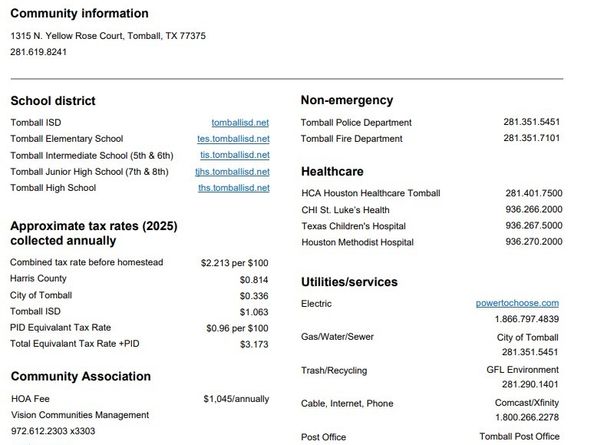Click the HOA Fee $1,045/annually amount

click(x=236, y=399)
